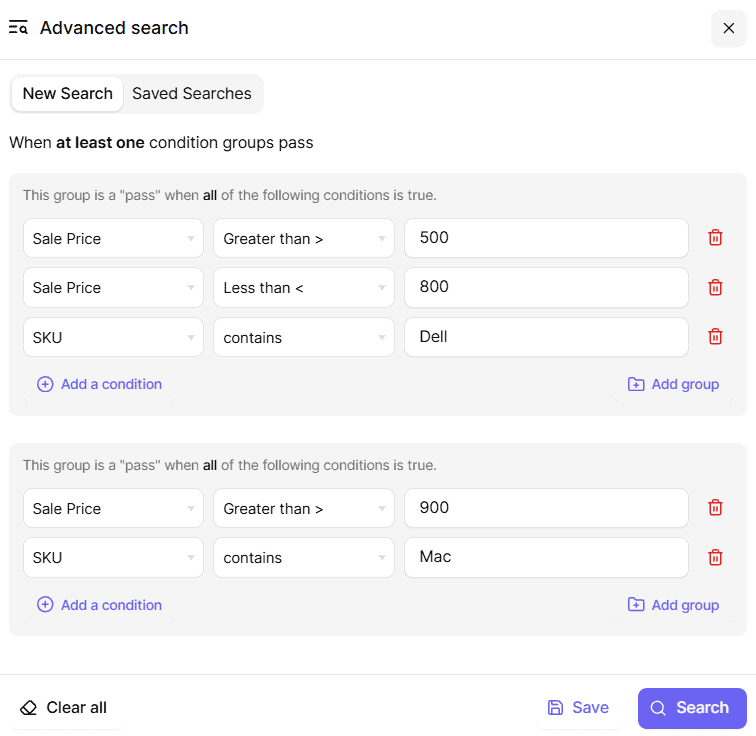
Task: Open field dropdown for the 900 condition row
Action: (x=113, y=508)
